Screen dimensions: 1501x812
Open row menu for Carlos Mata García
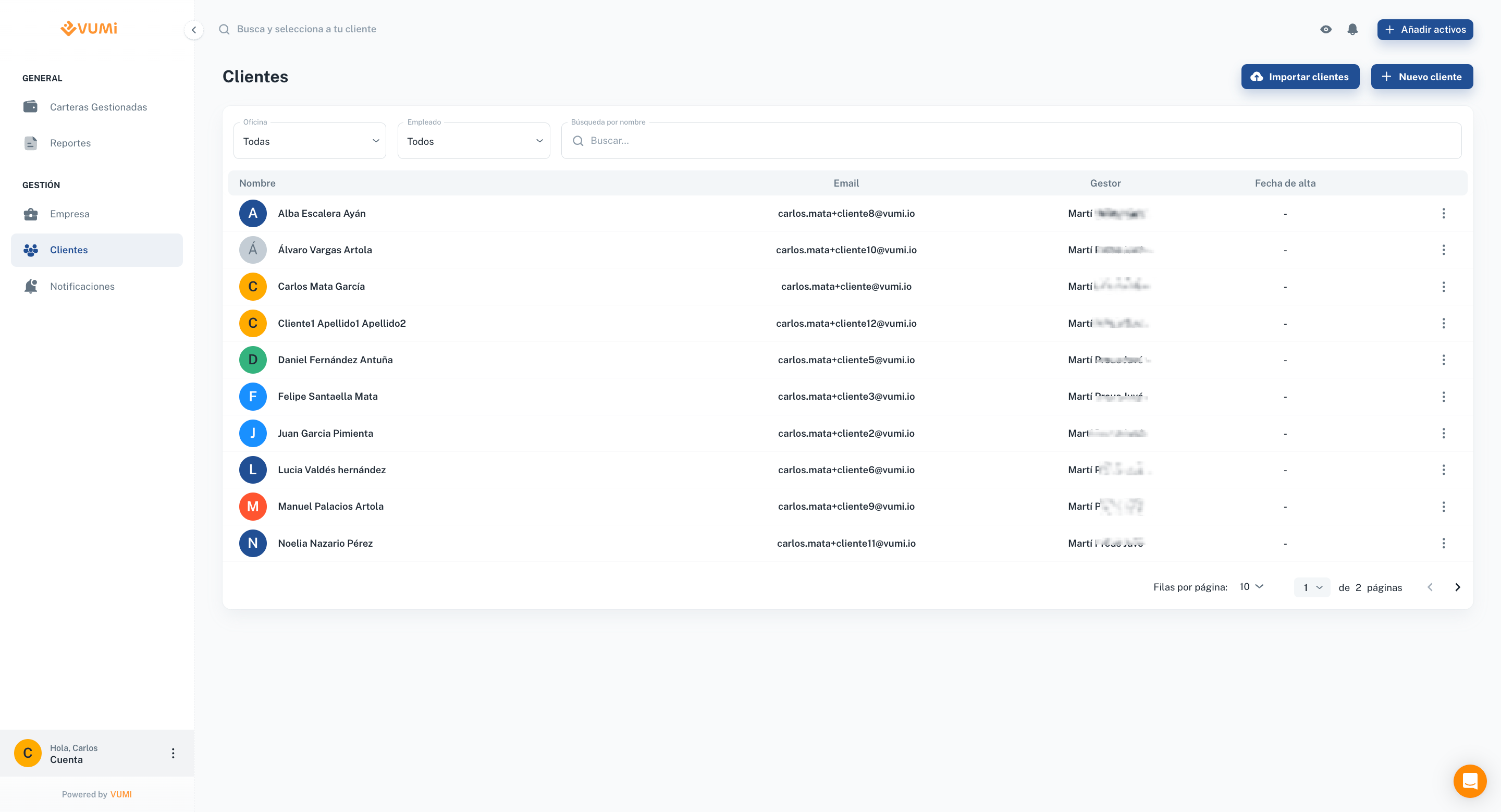click(x=1443, y=287)
